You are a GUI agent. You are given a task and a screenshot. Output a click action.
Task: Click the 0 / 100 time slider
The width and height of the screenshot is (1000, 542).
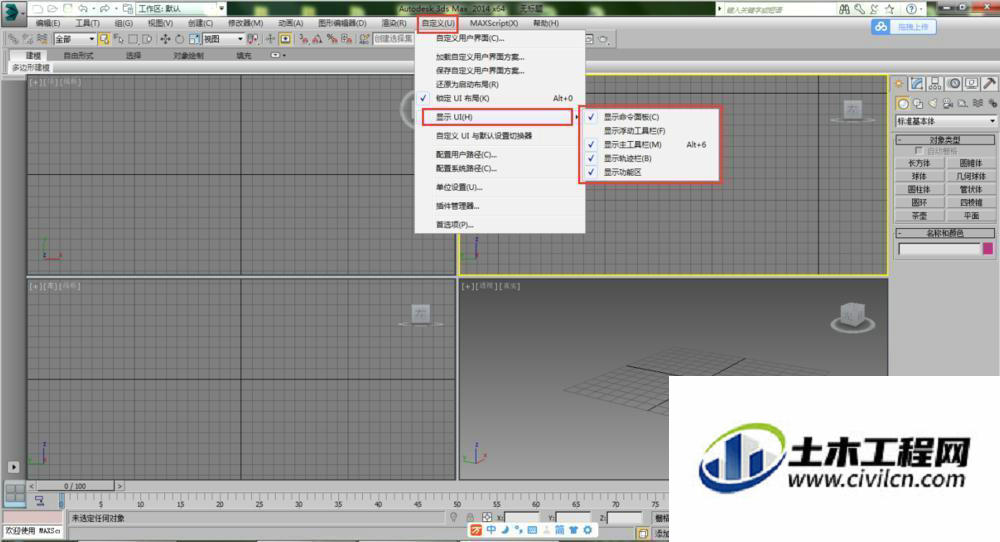tap(75, 486)
